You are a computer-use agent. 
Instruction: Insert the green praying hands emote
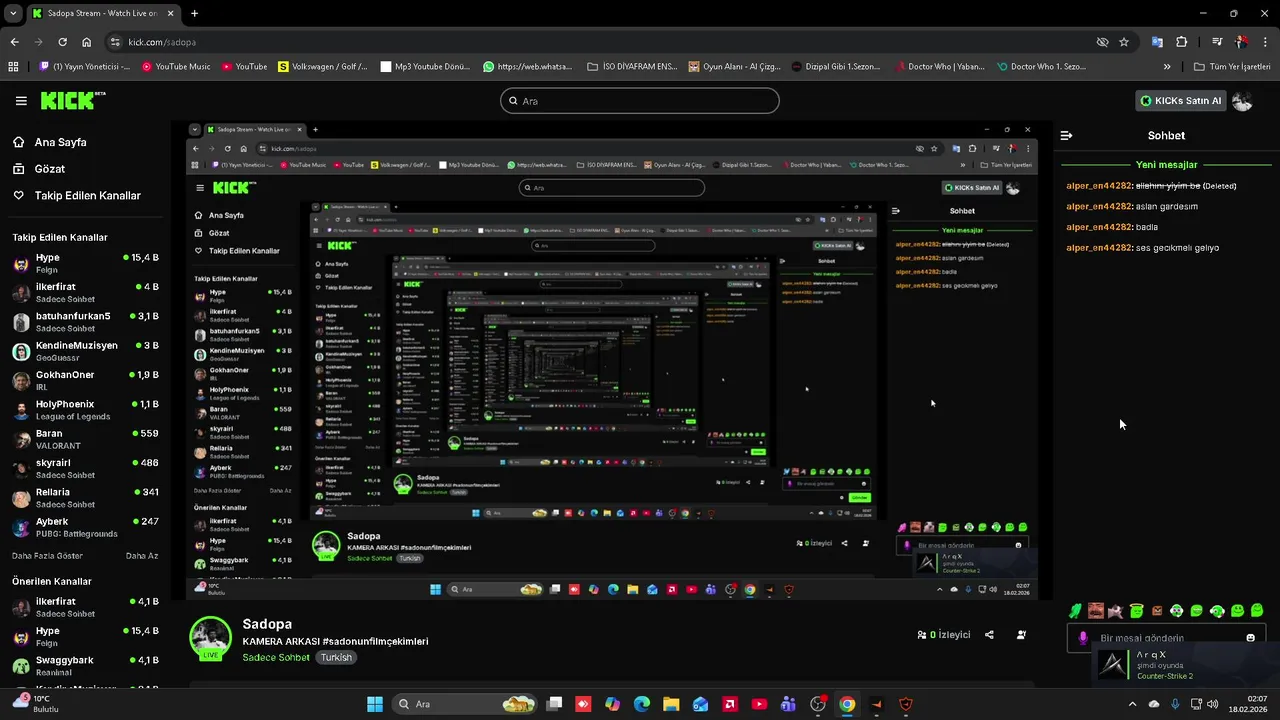point(1075,611)
